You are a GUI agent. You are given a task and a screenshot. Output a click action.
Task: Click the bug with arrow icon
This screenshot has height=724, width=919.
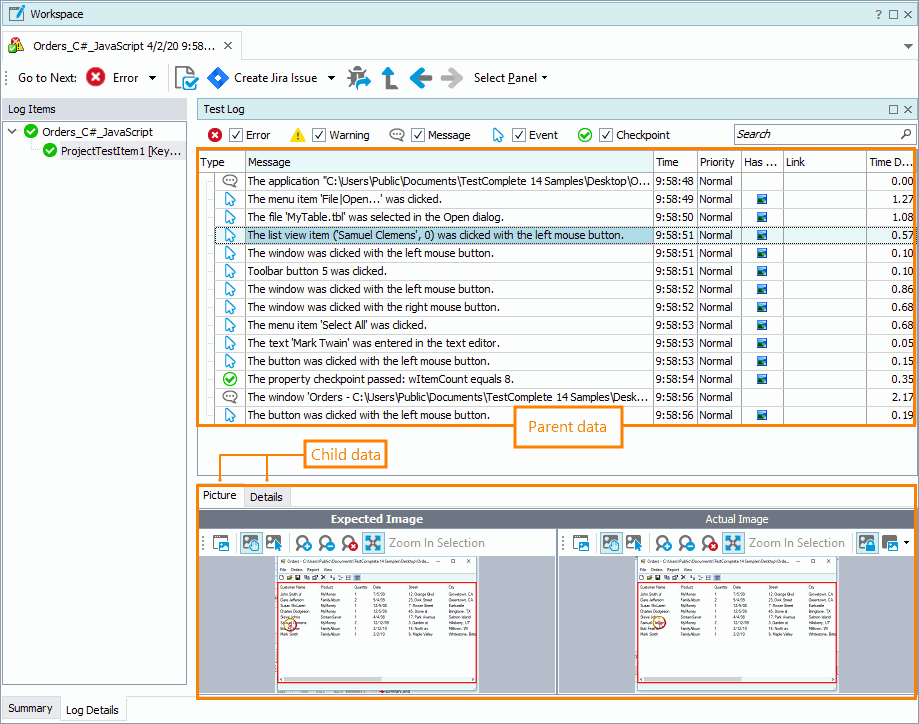point(358,78)
